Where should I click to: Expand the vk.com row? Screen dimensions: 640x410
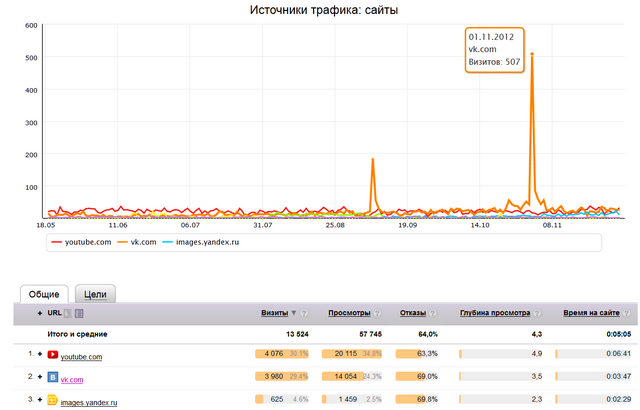(40, 377)
